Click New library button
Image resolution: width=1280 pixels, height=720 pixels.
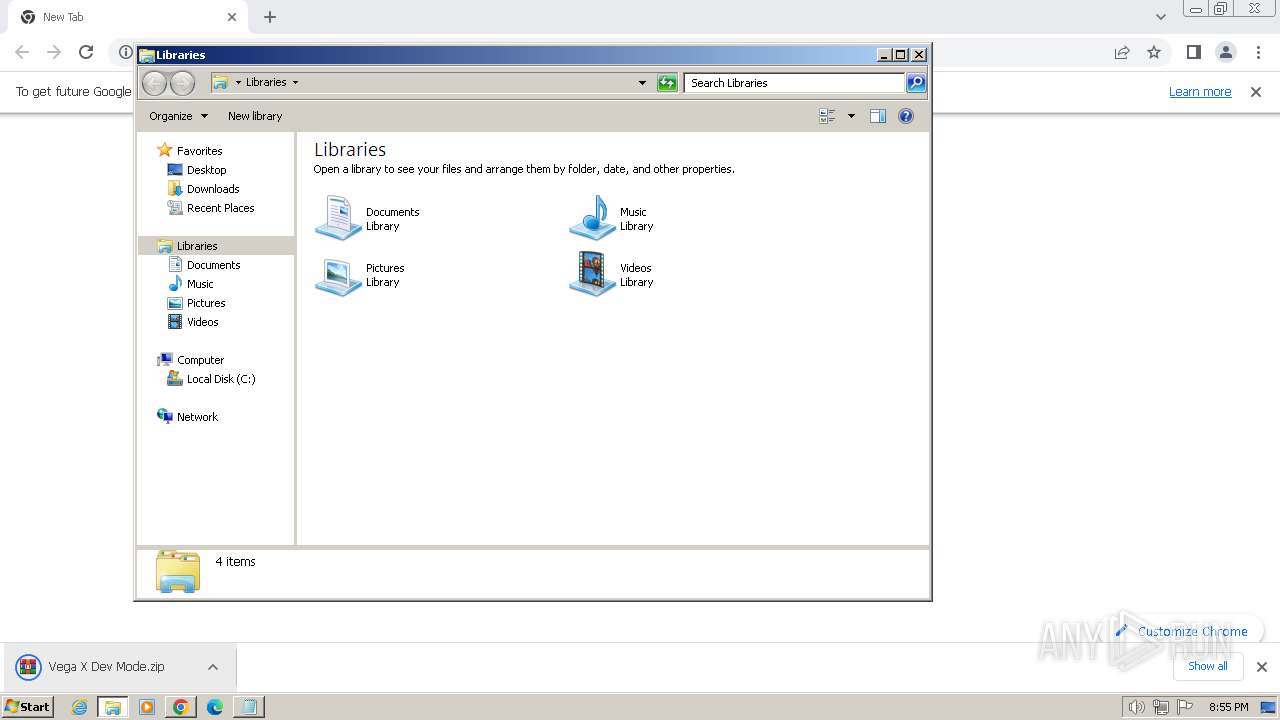click(x=255, y=116)
